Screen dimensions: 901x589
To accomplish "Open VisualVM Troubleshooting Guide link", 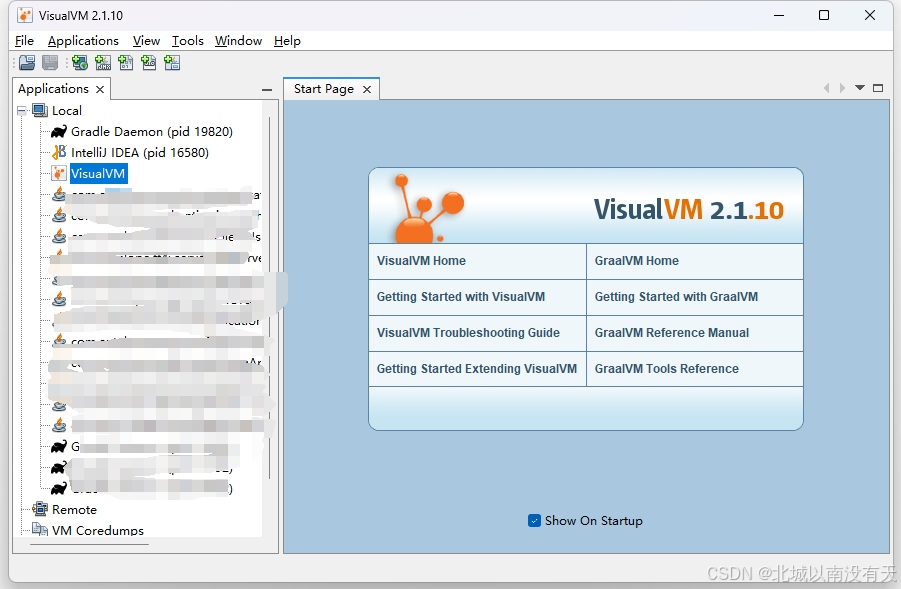I will click(468, 333).
